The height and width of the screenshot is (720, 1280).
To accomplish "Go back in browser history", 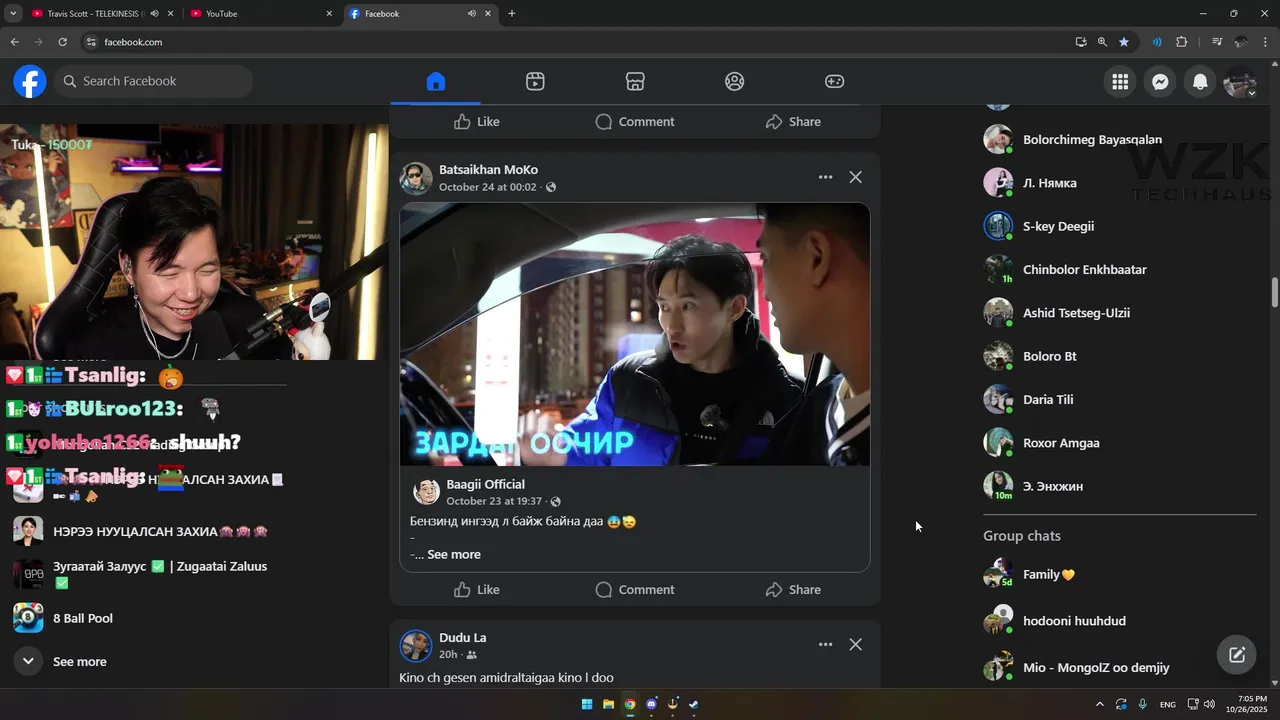I will coord(14,42).
